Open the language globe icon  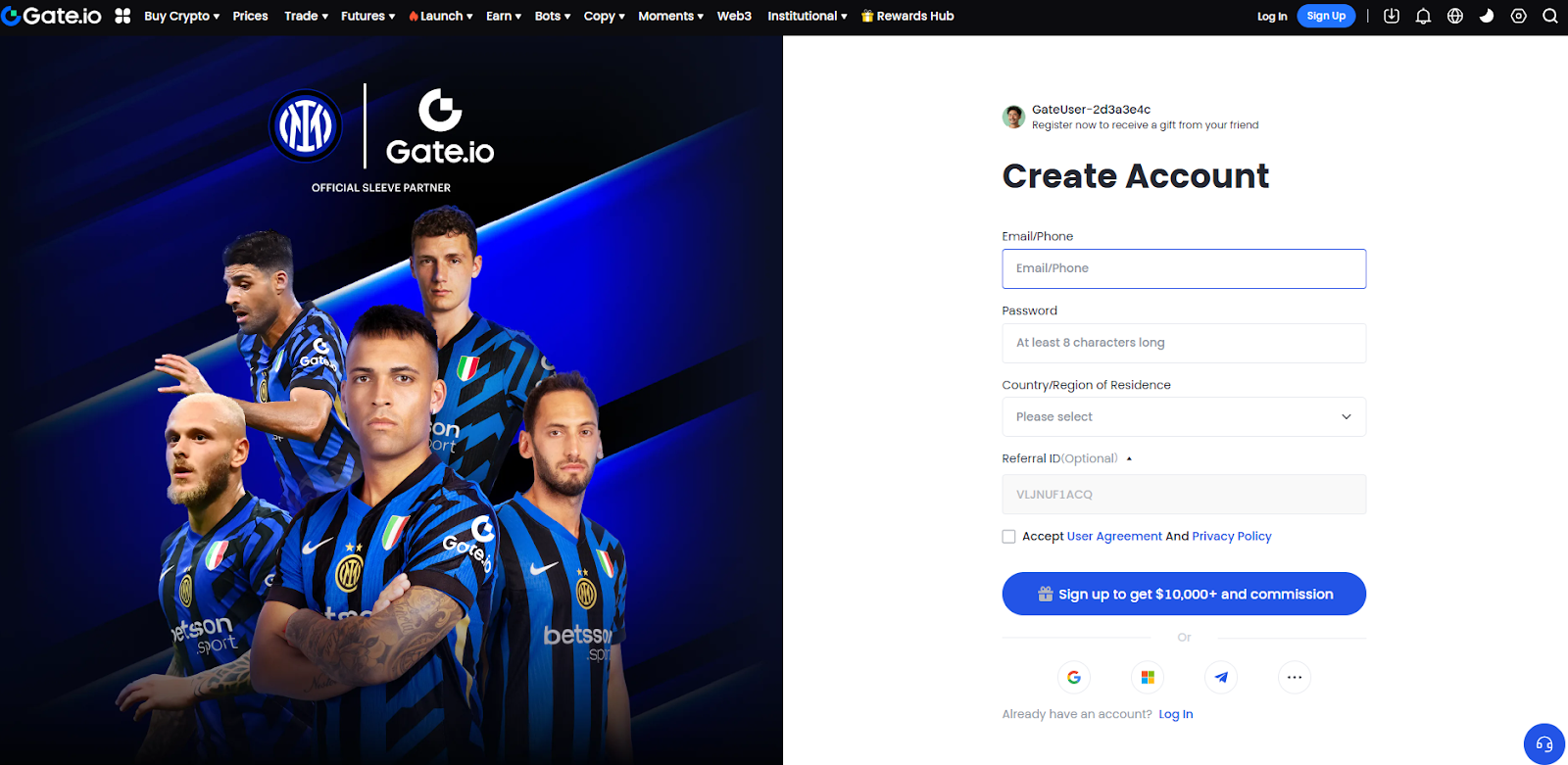pyautogui.click(x=1455, y=16)
